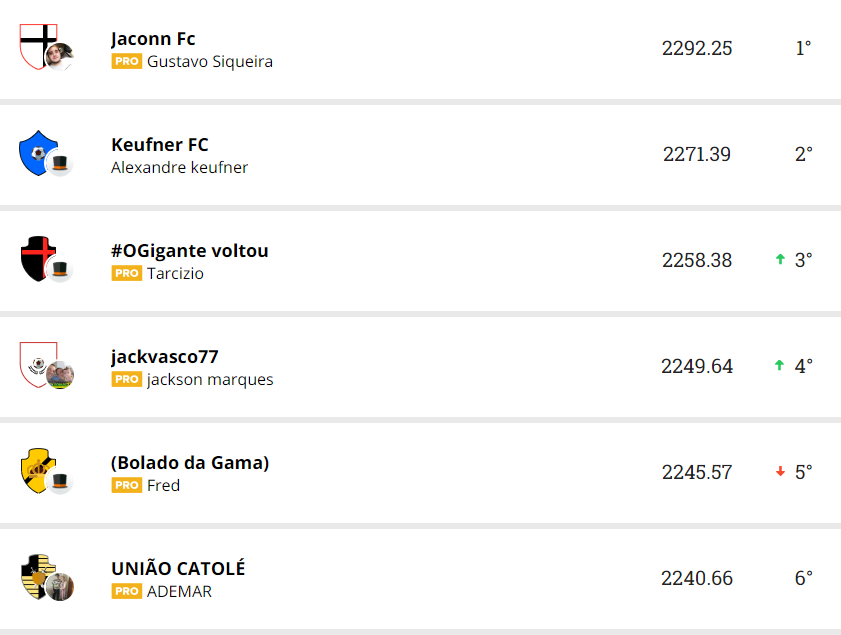The height and width of the screenshot is (635, 841).
Task: Open the Keufner FC team link
Action: point(160,145)
